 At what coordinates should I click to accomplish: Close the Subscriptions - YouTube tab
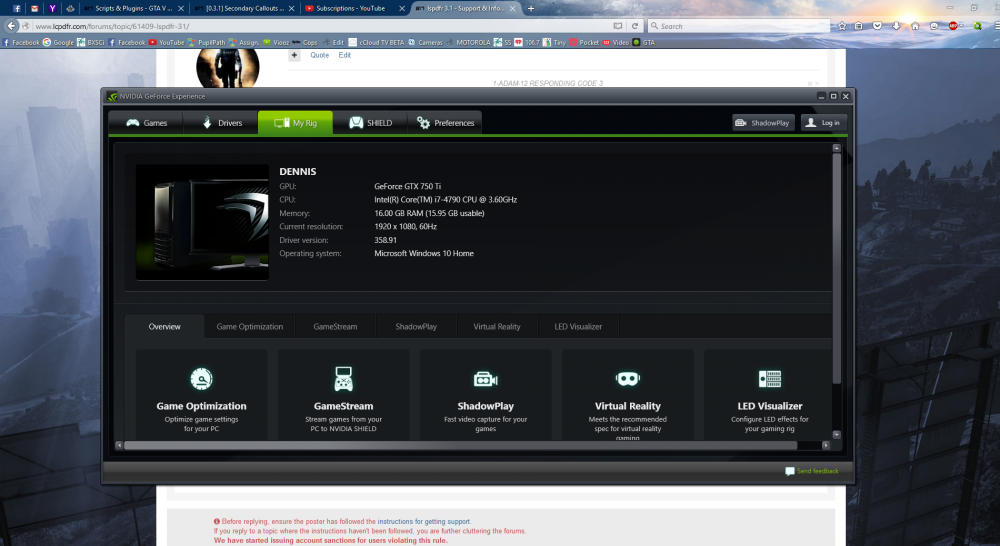click(402, 8)
